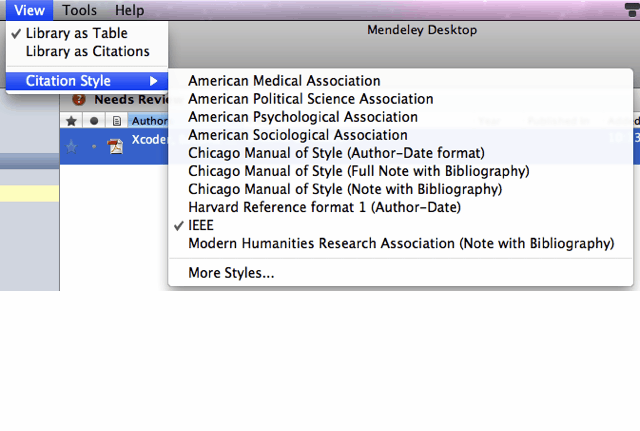Click the Needs Review question mark icon

tap(78, 99)
